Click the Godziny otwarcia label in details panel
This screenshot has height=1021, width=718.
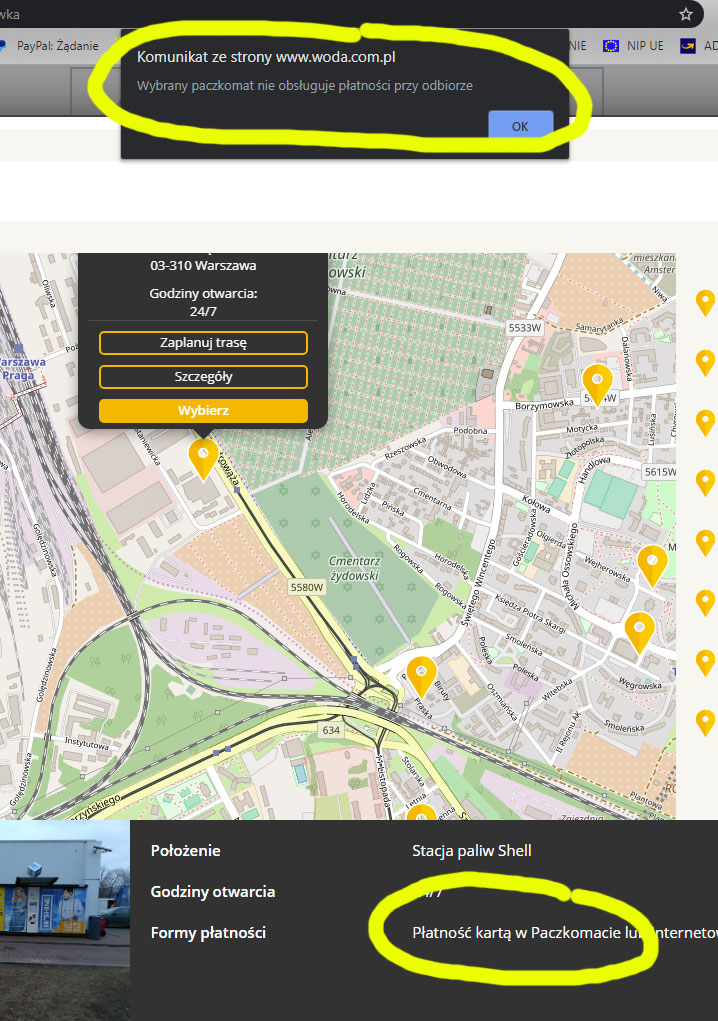point(213,891)
